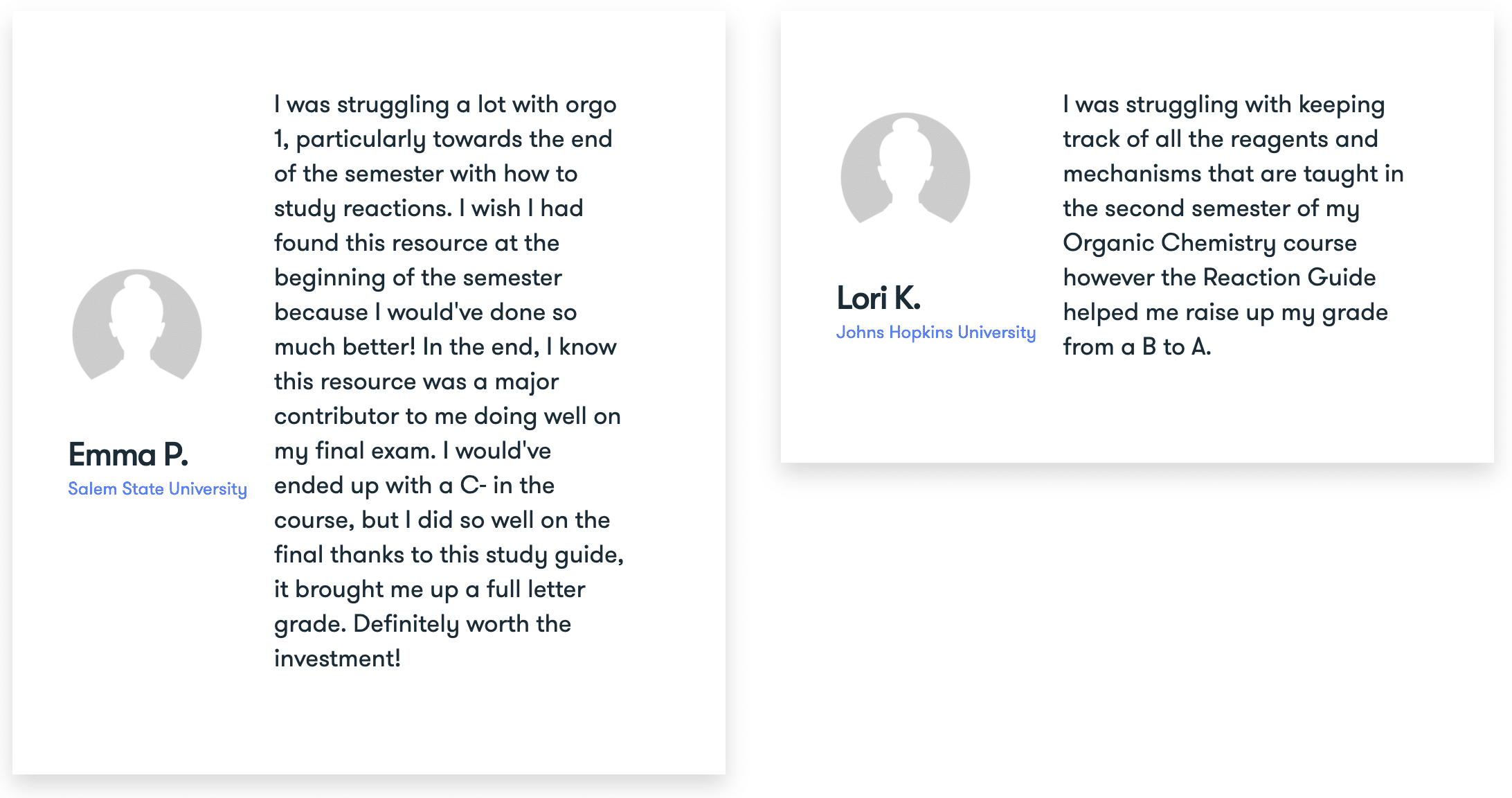The height and width of the screenshot is (798, 1512).
Task: Click the opening line "I was struggling a lot with orgo"
Action: tap(445, 105)
